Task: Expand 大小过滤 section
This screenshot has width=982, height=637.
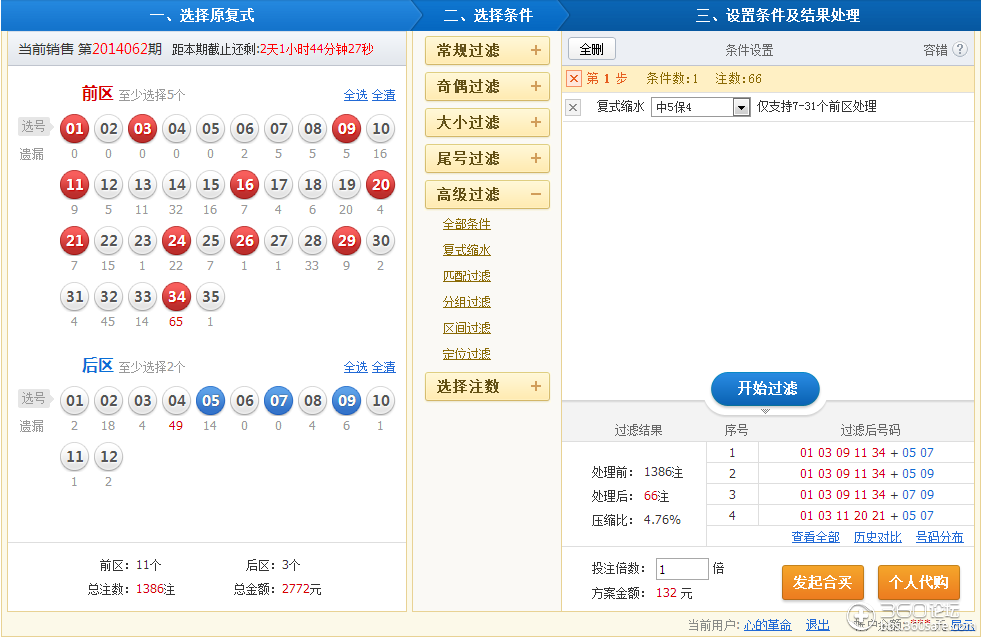Action: (x=487, y=123)
